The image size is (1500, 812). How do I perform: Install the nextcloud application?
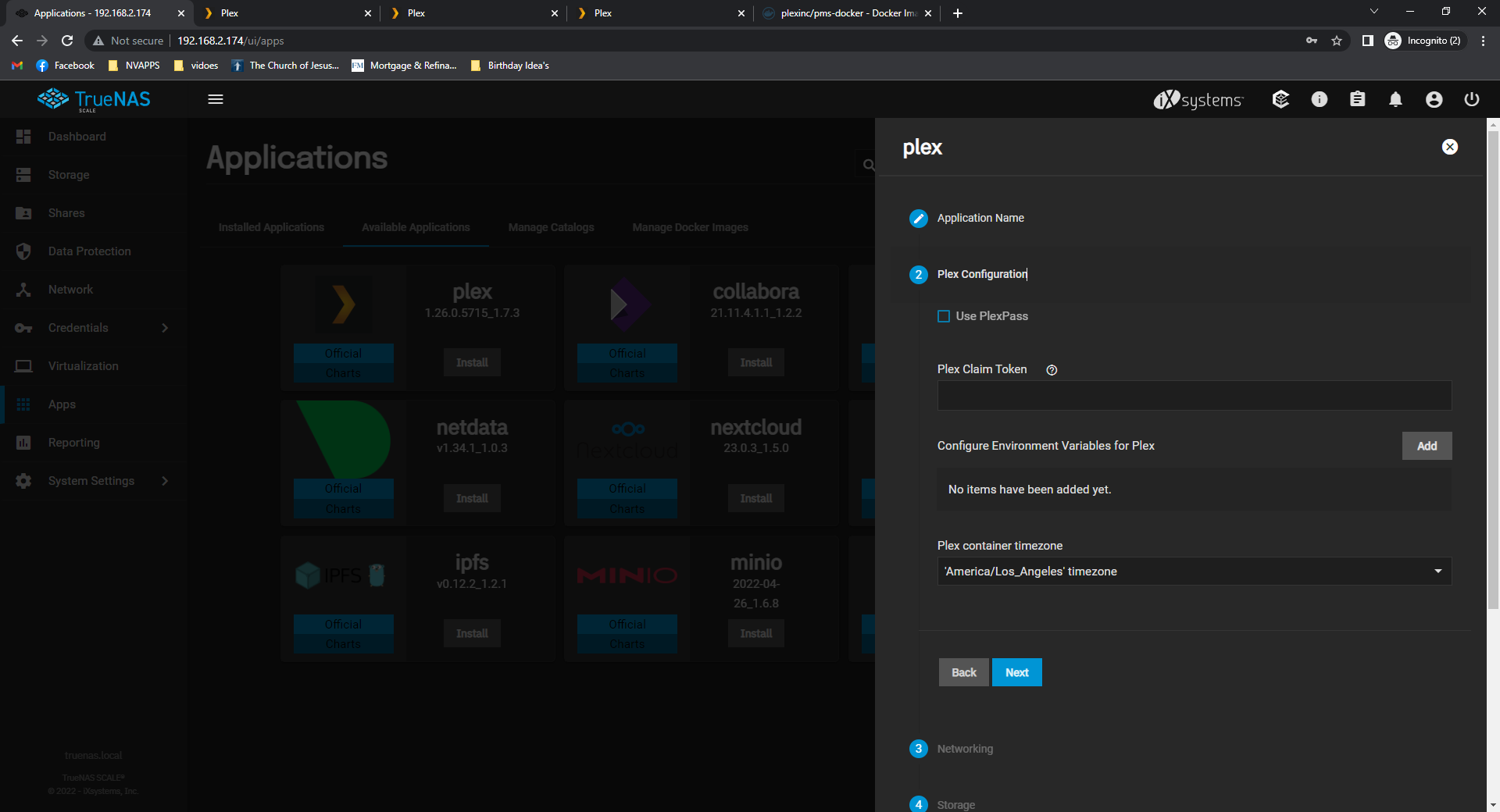pos(755,498)
